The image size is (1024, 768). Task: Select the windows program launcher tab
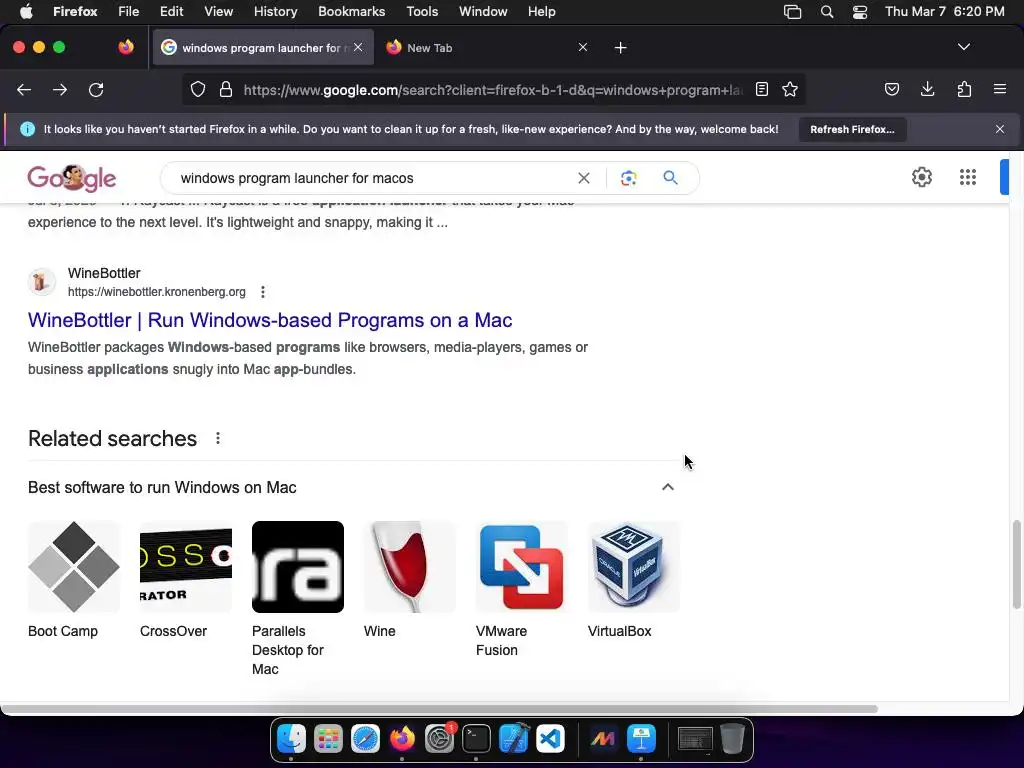(263, 48)
